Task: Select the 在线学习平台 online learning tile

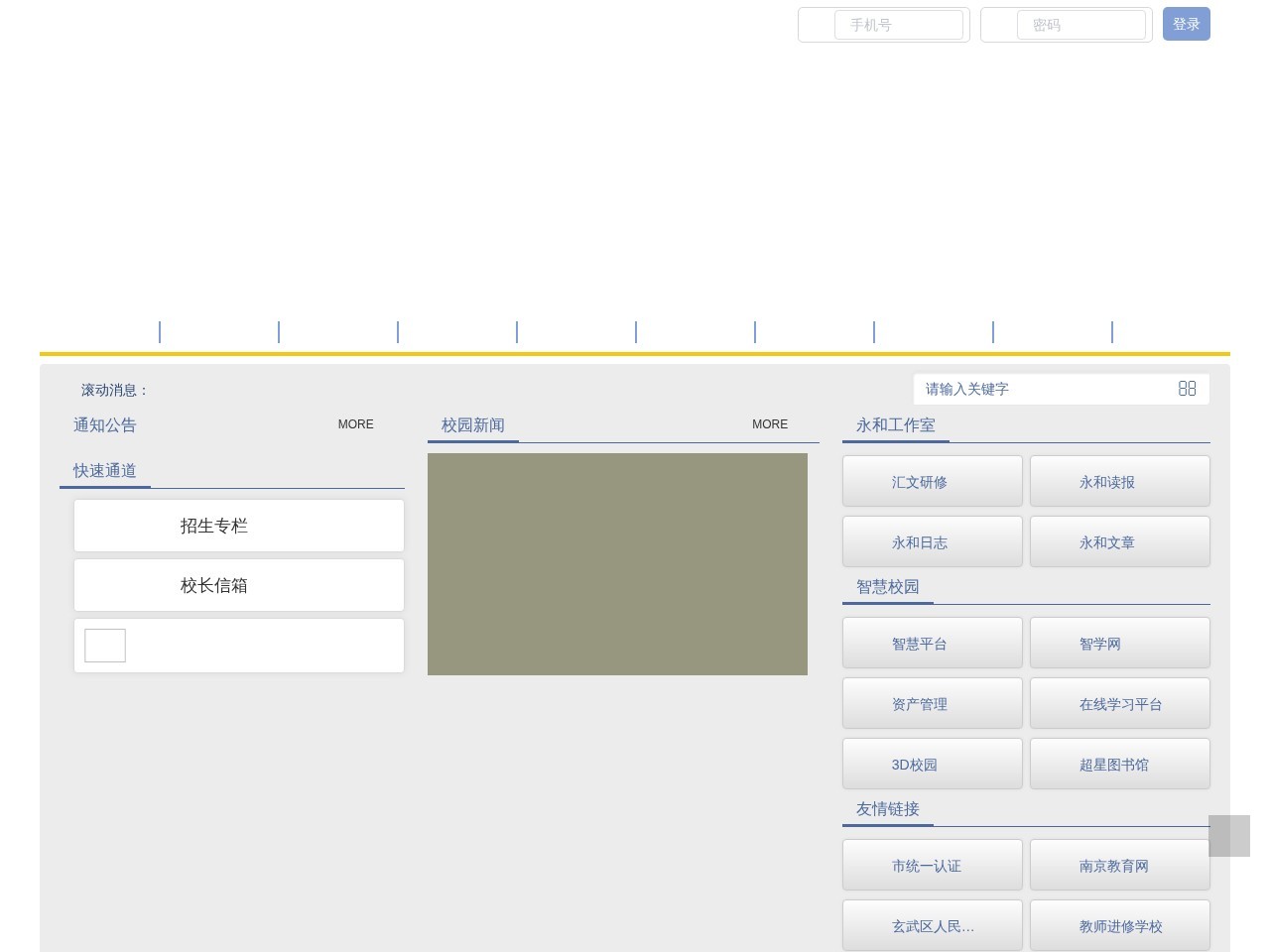Action: coord(1119,703)
